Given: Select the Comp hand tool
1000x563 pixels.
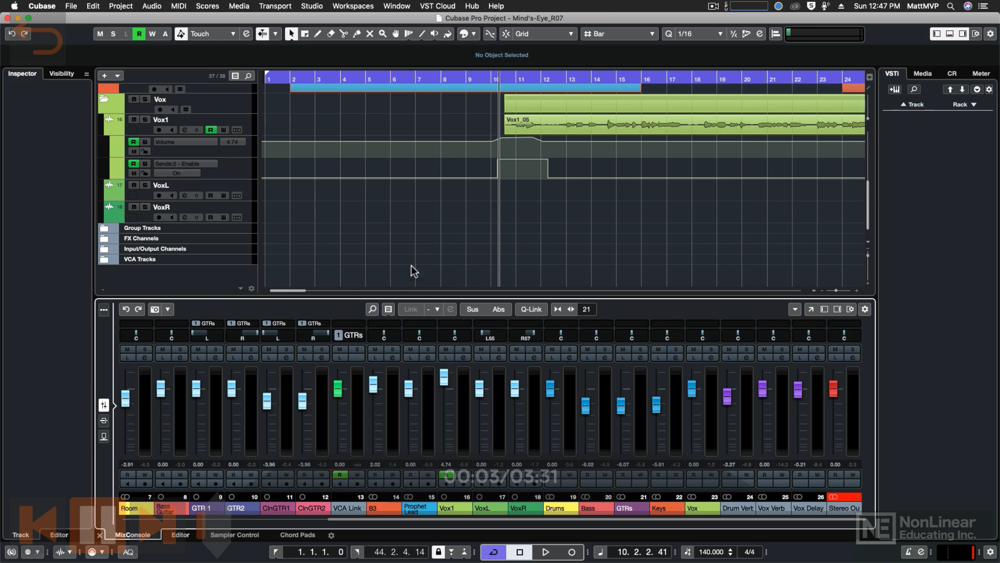Looking at the screenshot, I should click(395, 34).
